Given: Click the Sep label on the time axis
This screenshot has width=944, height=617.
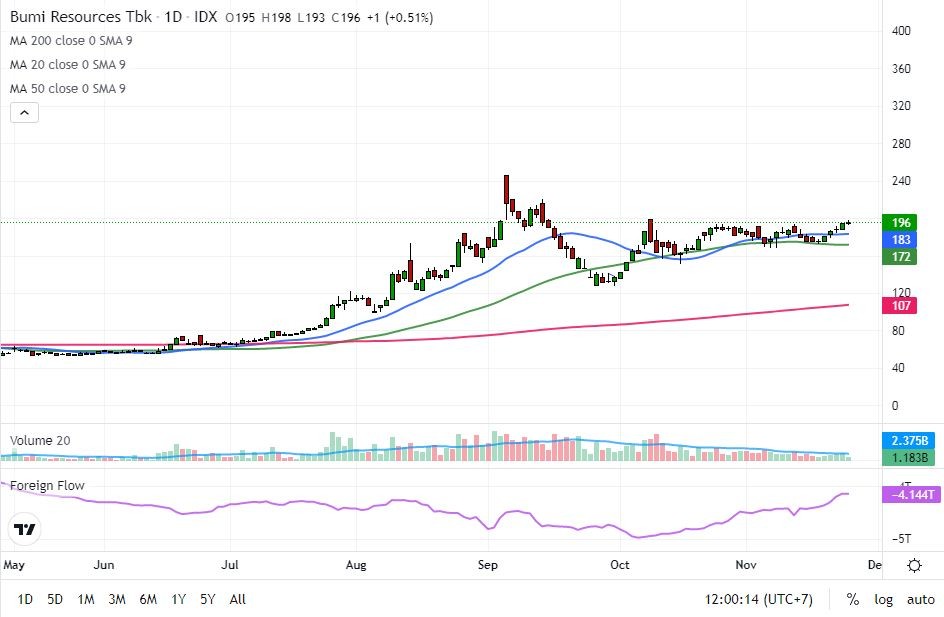Looking at the screenshot, I should point(488,565).
